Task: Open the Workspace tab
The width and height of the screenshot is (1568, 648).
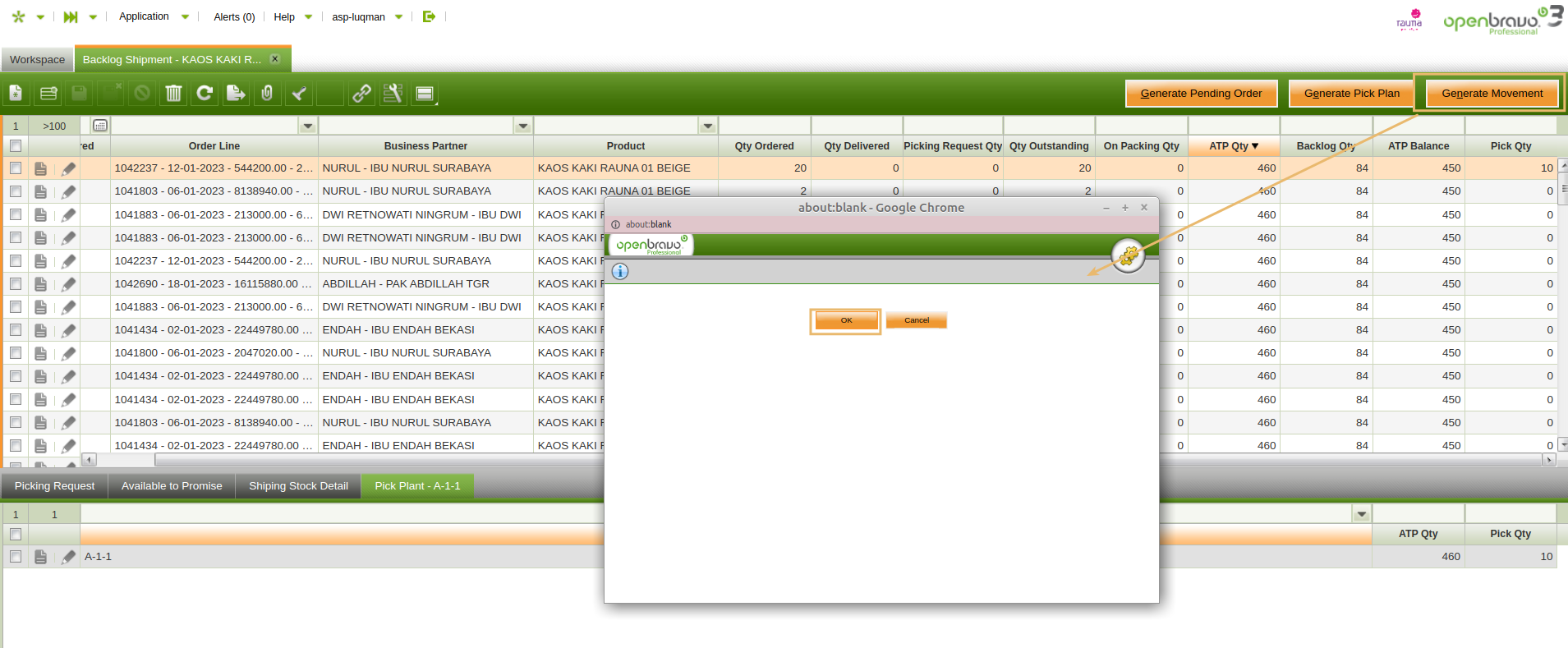Action: tap(37, 60)
